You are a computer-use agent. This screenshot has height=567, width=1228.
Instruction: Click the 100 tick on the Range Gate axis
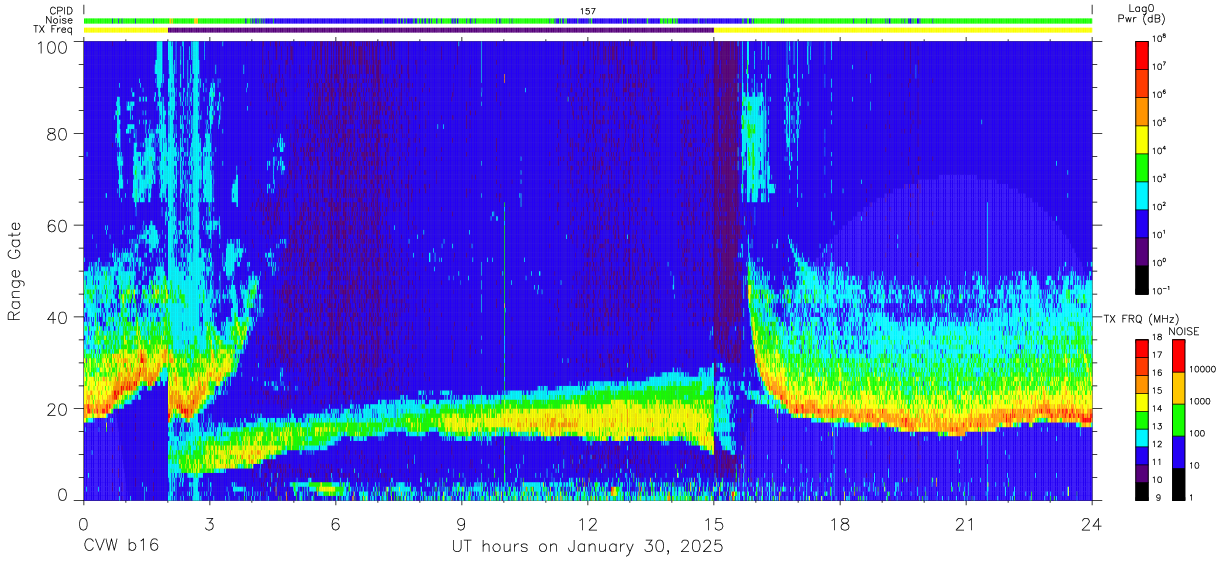click(x=53, y=46)
